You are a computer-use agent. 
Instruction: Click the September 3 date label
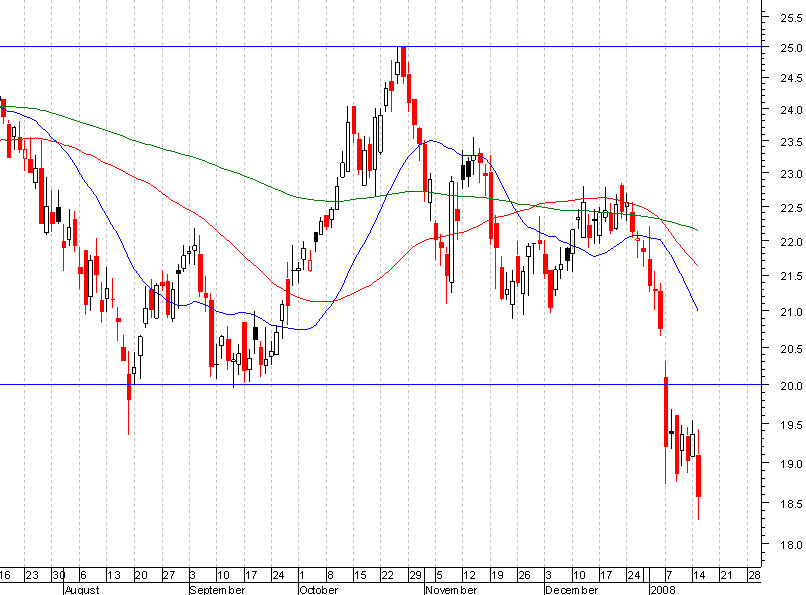tap(193, 575)
